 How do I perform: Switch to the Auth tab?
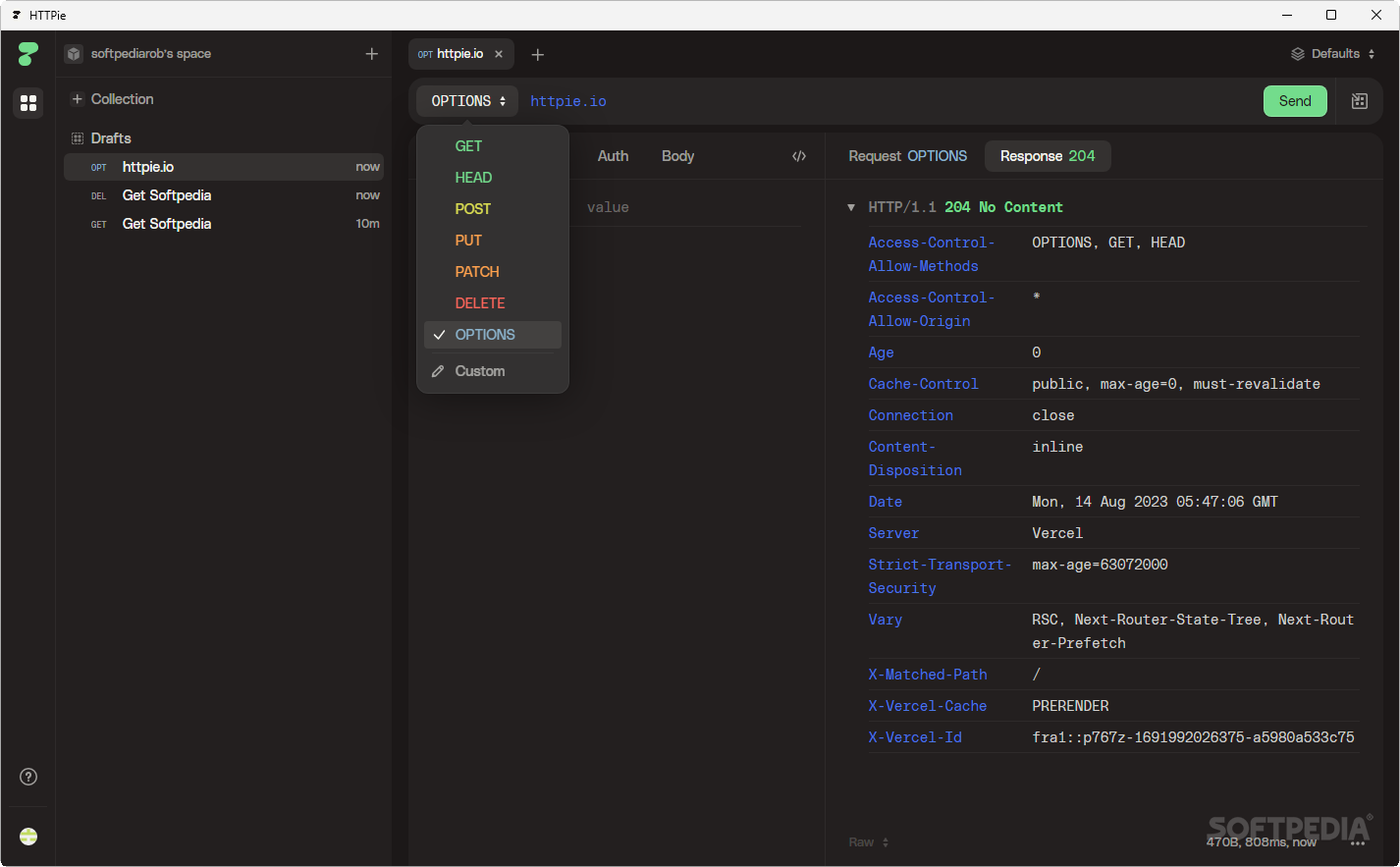[x=614, y=156]
